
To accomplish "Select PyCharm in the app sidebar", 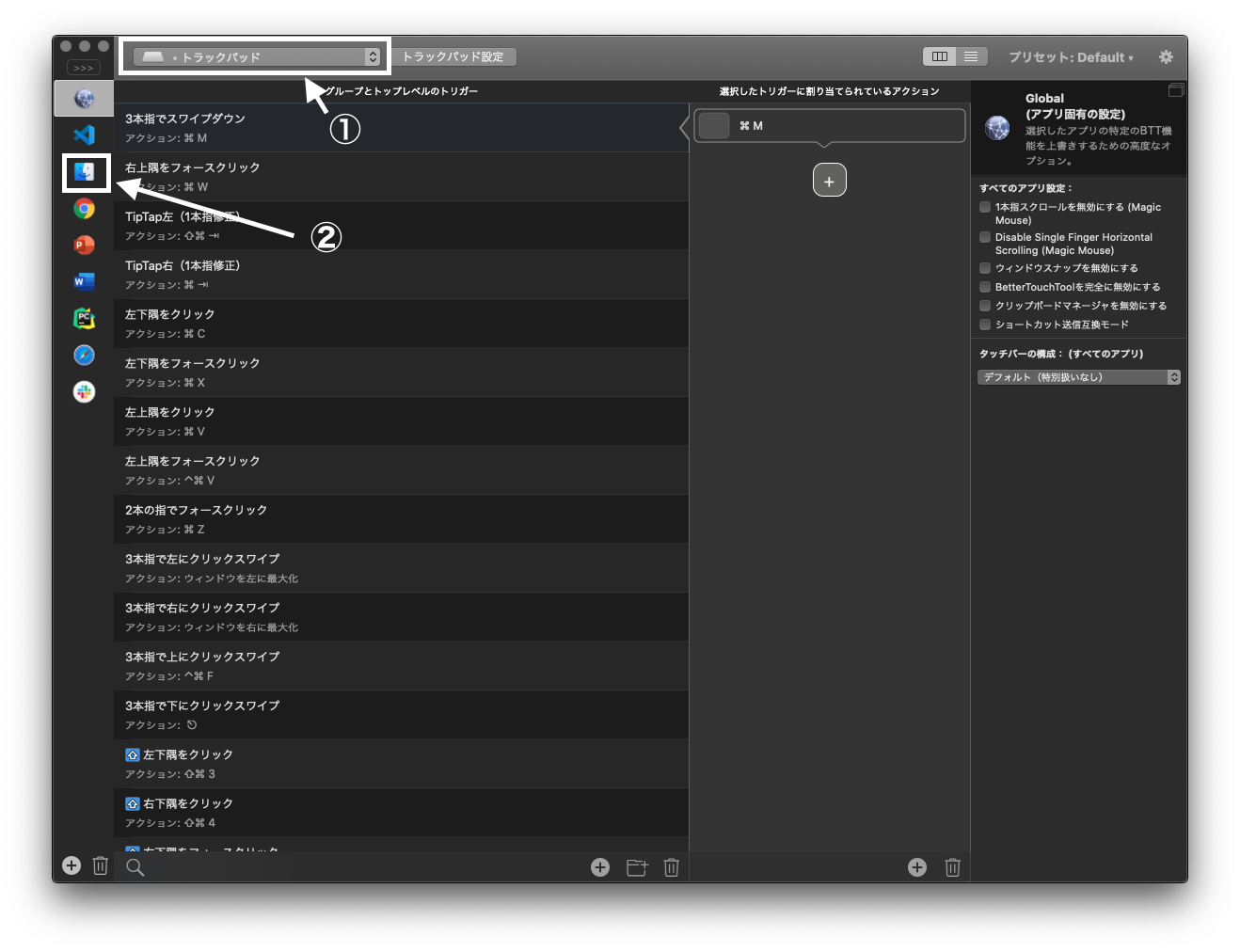I will 84,318.
